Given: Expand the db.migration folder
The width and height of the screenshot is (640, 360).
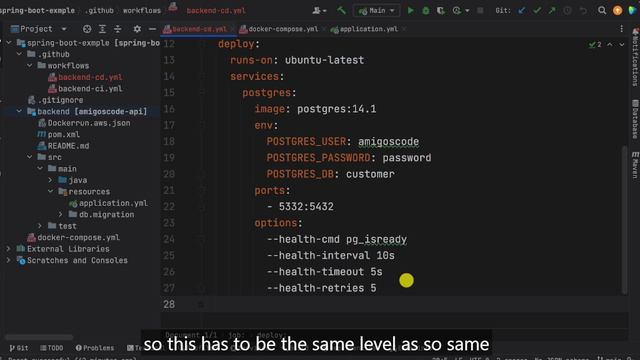Looking at the screenshot, I should pyautogui.click(x=60, y=214).
